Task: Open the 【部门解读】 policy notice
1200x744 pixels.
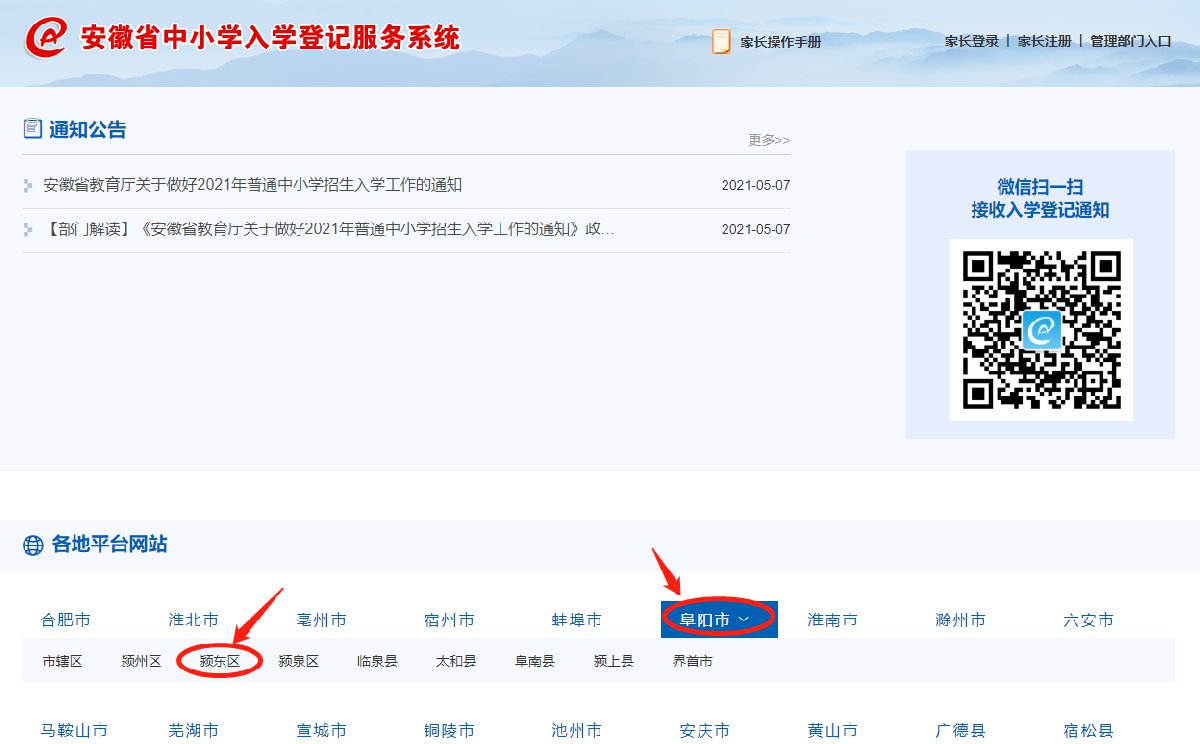Action: [x=329, y=229]
